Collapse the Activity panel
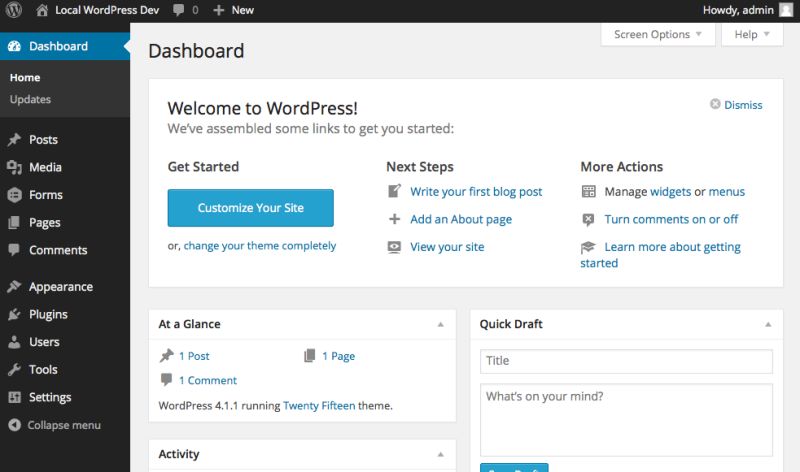Viewport: 800px width, 472px height. [x=441, y=454]
